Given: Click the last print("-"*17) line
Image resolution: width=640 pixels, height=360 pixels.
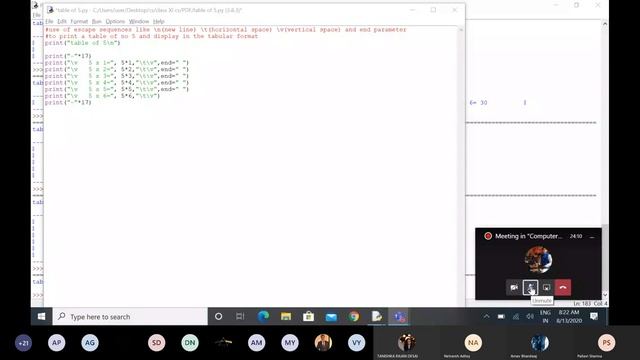Looking at the screenshot, I should [68, 102].
